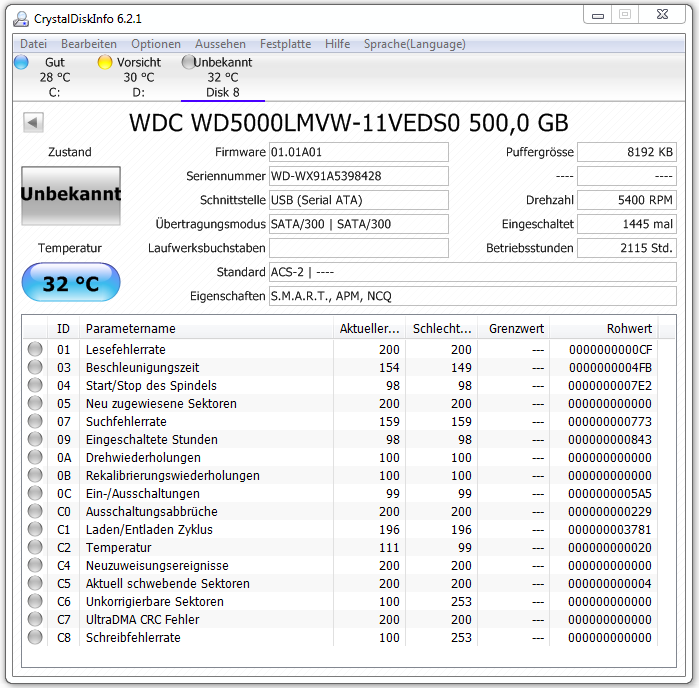Open the Hilfe menu
The height and width of the screenshot is (688, 699).
(337, 44)
